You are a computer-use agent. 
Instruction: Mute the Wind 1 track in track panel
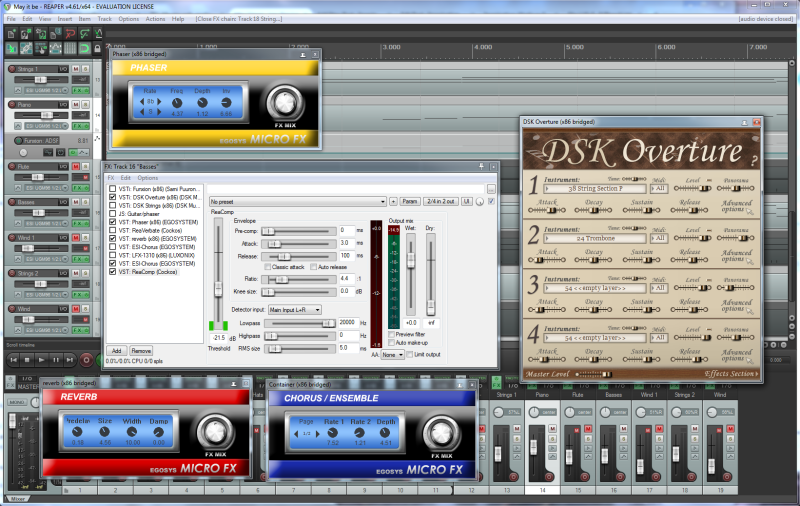click(x=76, y=238)
